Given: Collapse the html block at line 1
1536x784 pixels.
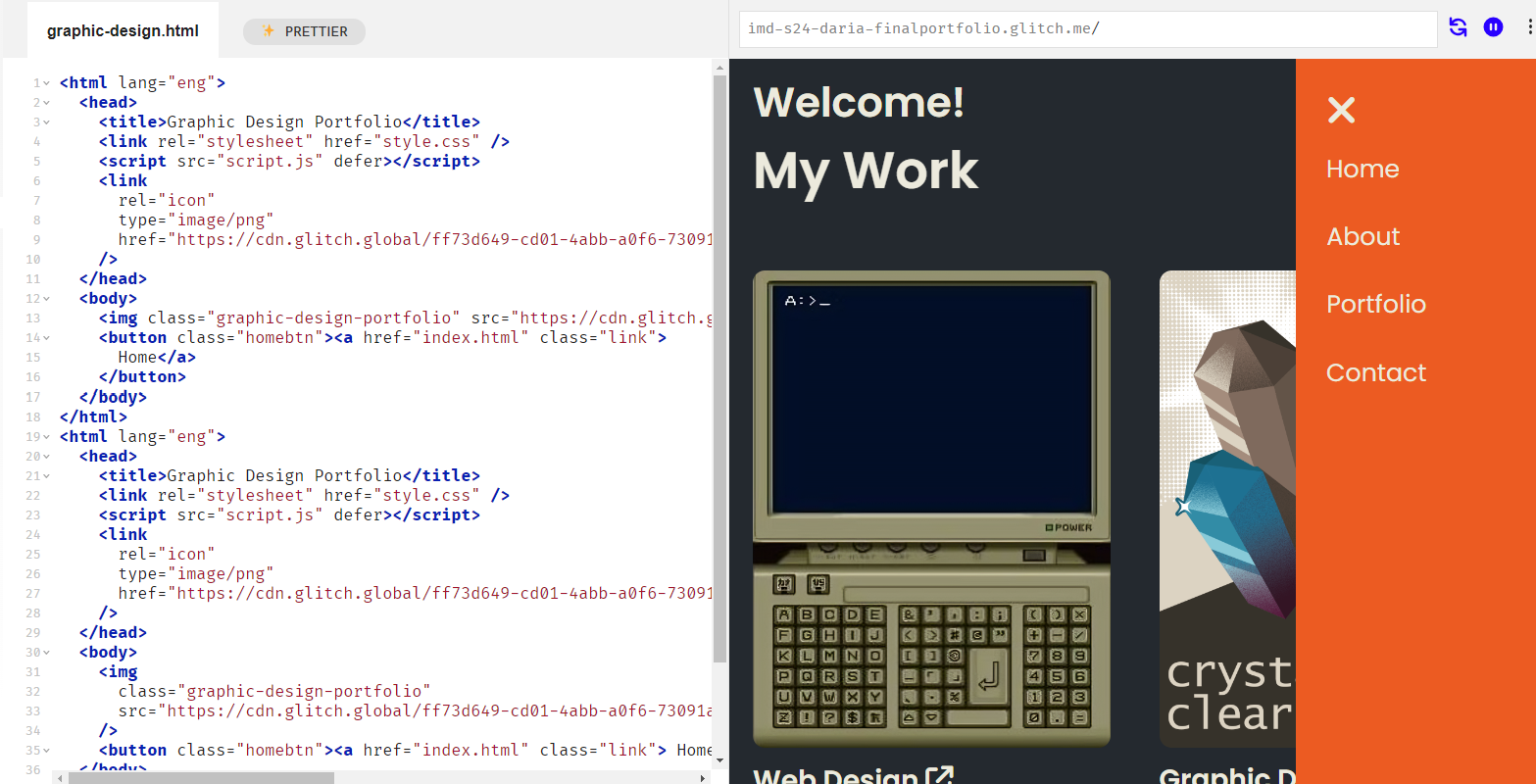Looking at the screenshot, I should (x=47, y=83).
